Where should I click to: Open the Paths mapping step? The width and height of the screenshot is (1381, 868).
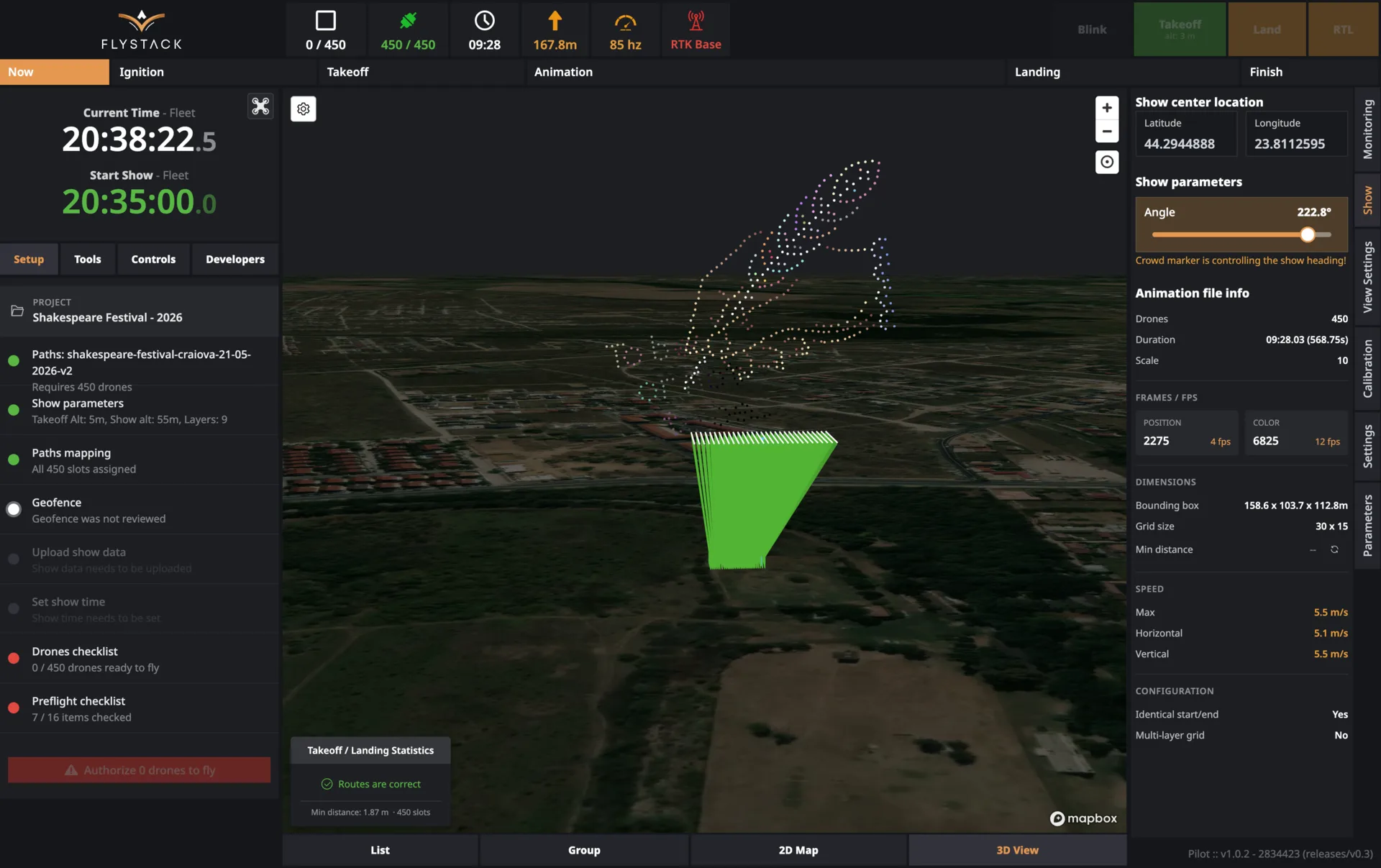pyautogui.click(x=140, y=460)
